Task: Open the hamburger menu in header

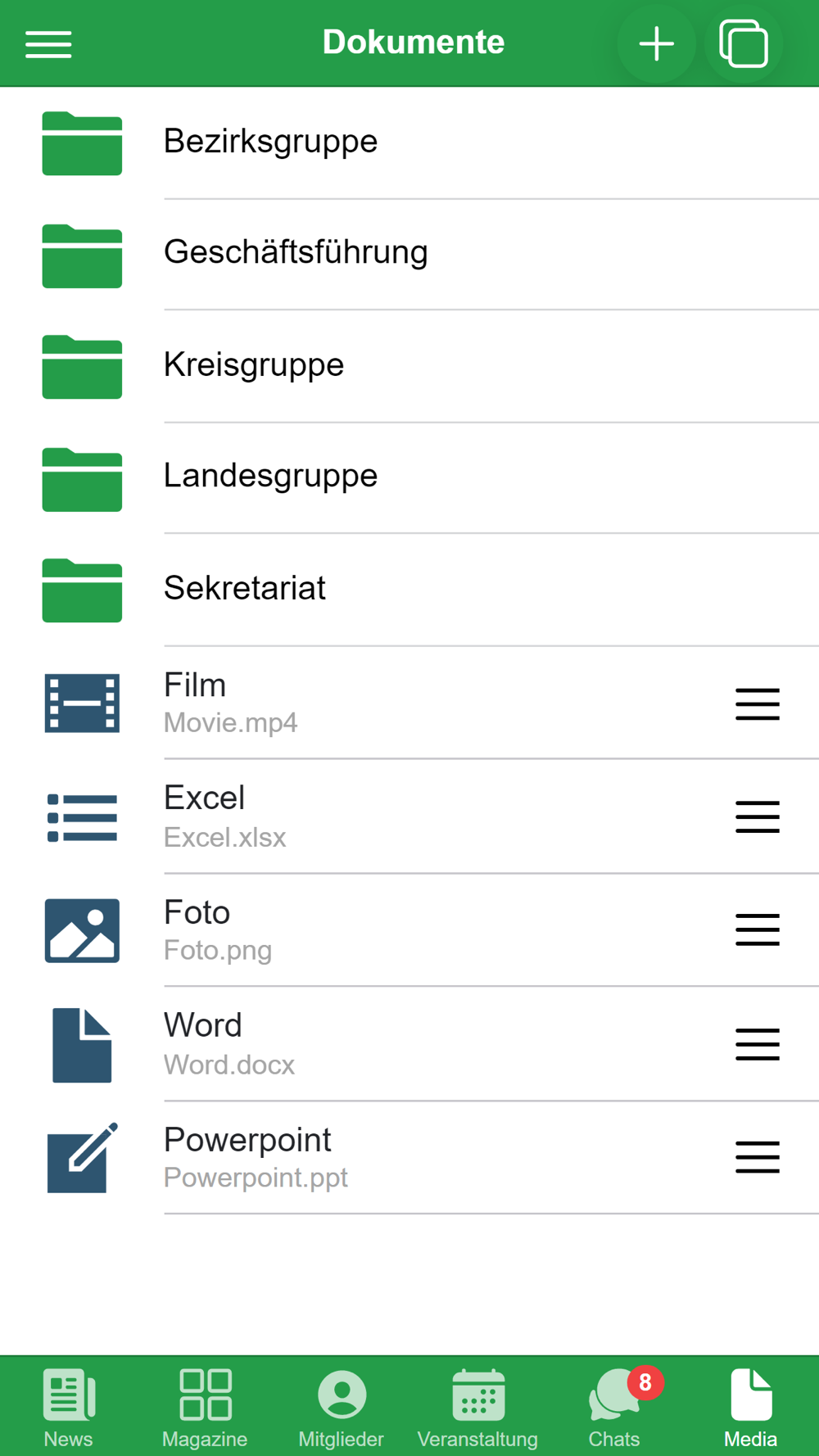Action: [48, 44]
